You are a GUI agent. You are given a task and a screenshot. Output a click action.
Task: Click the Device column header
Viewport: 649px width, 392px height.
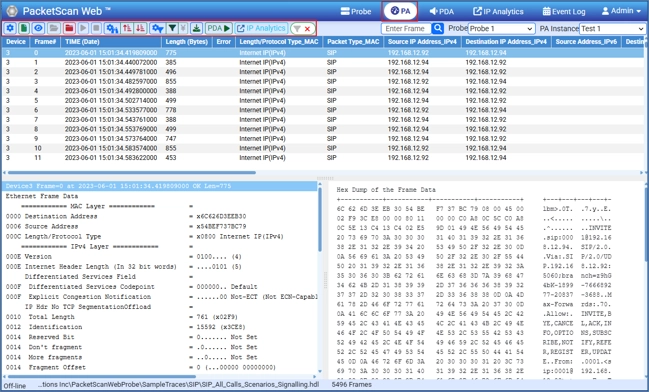[16, 42]
